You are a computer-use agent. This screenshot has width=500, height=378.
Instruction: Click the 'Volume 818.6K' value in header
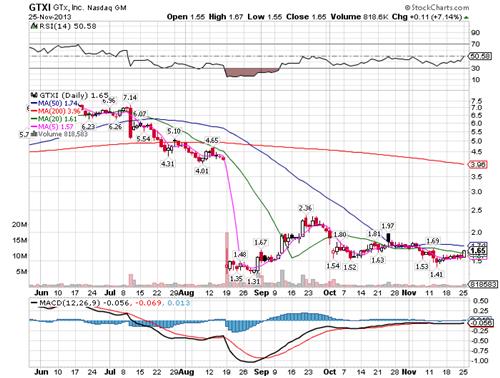[359, 17]
